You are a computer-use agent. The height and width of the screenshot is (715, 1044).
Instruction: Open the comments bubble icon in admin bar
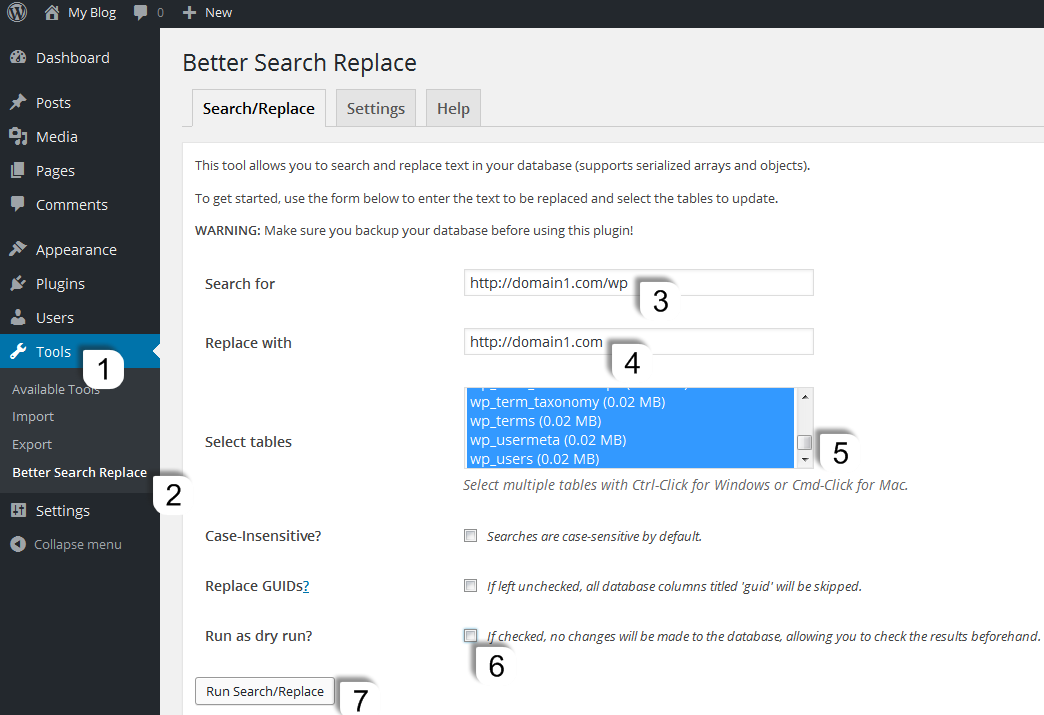(x=140, y=13)
